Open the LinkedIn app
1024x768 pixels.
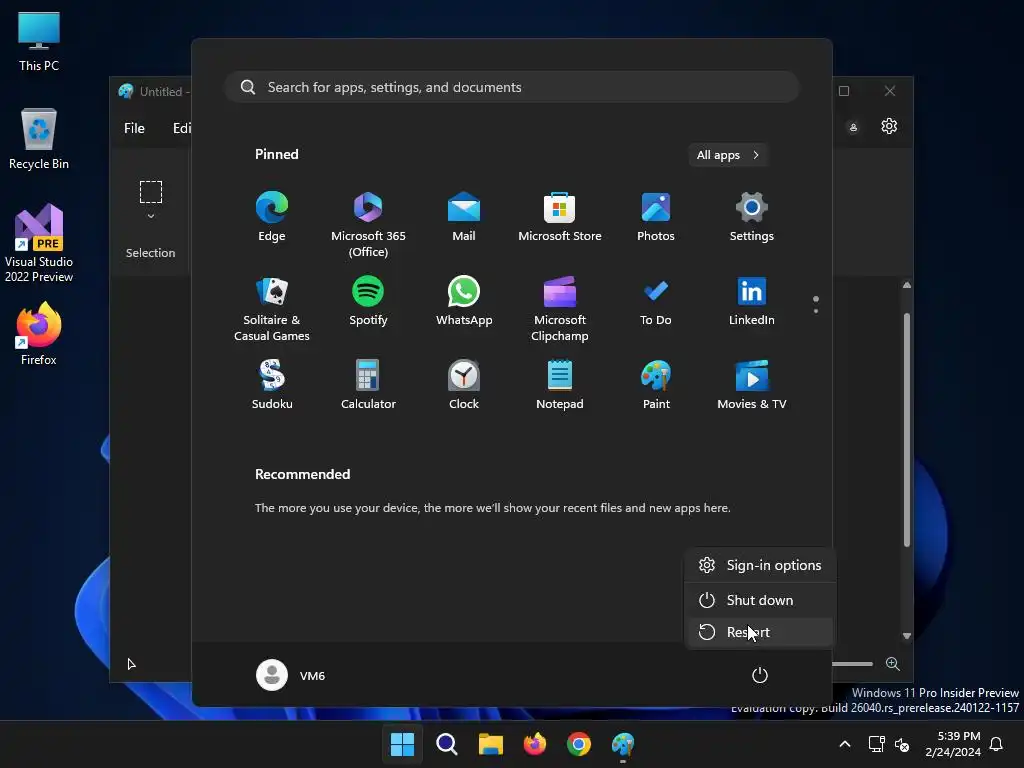752,302
